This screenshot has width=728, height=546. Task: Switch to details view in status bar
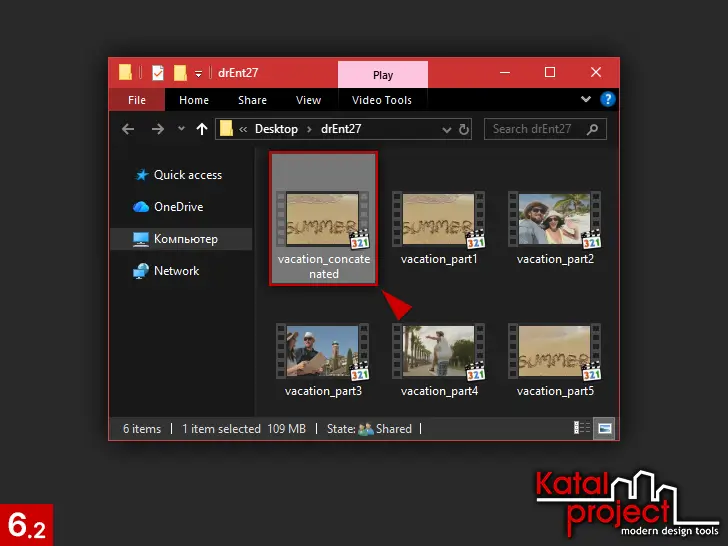point(582,428)
